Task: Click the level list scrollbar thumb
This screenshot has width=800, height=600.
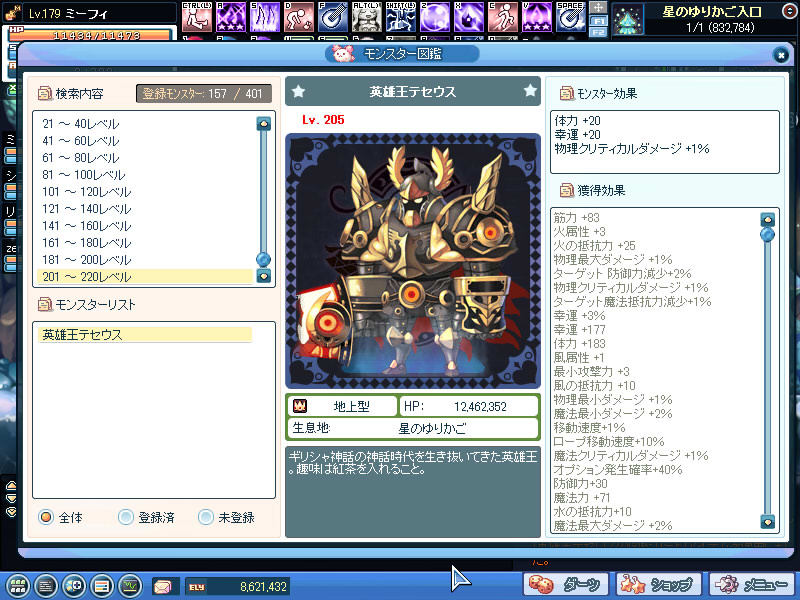Action: click(x=263, y=259)
